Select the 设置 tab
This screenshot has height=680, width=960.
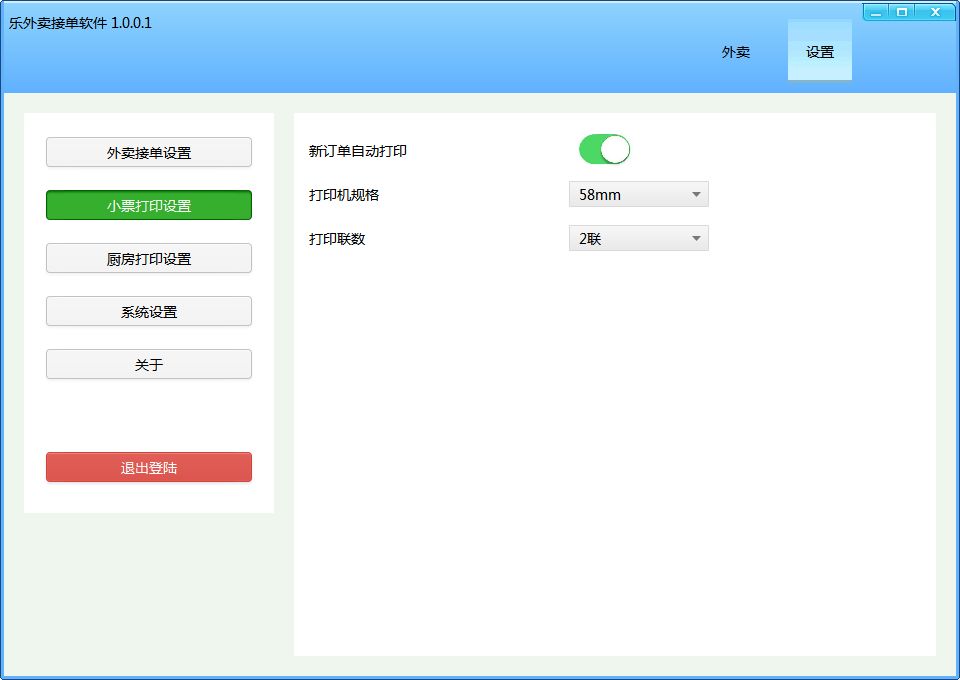click(819, 52)
